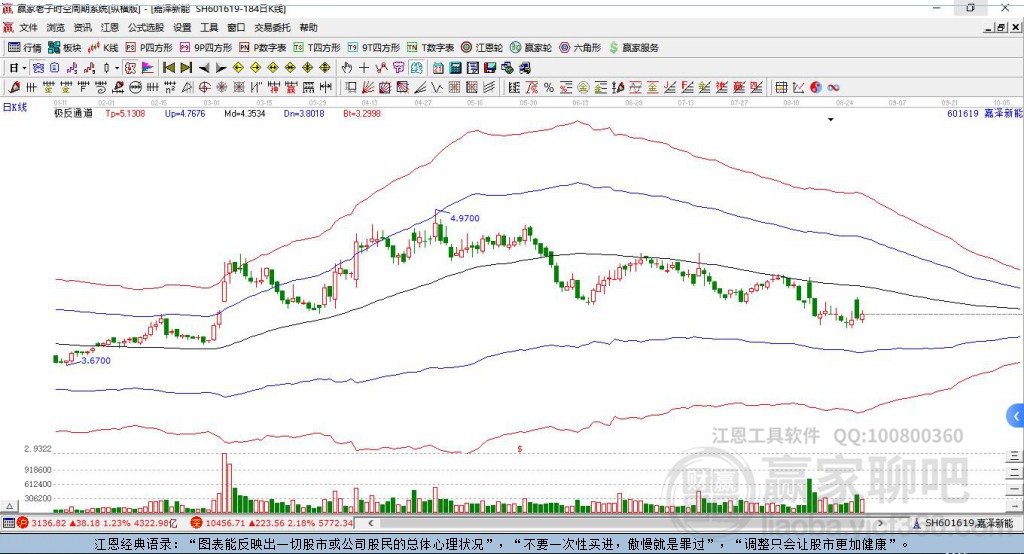Select the red pencil drawing tool
Screen dimensions: 1024x554
click(14, 87)
